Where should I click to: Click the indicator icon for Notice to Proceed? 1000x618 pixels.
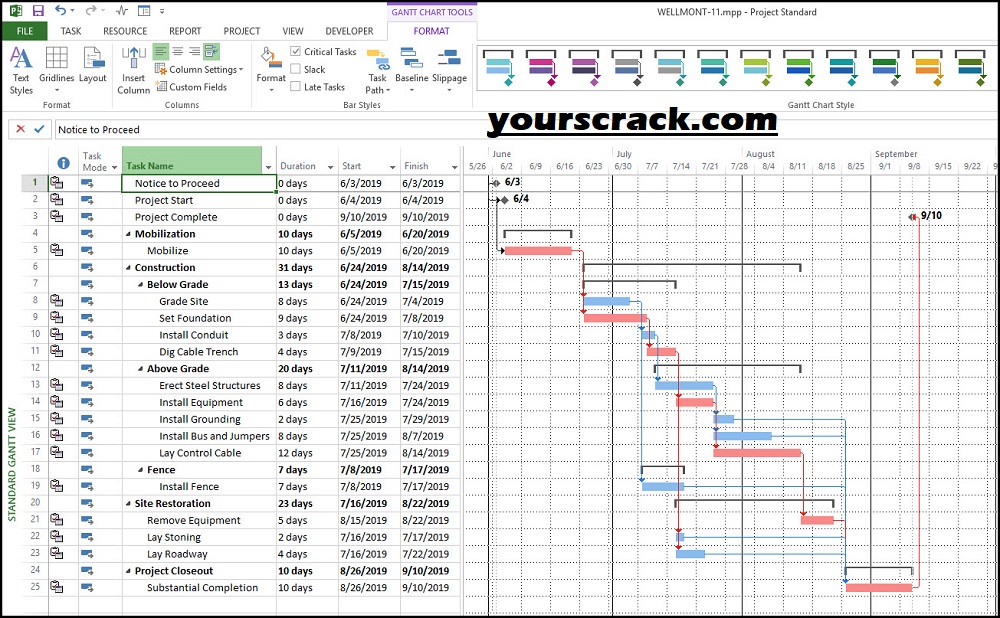point(57,183)
